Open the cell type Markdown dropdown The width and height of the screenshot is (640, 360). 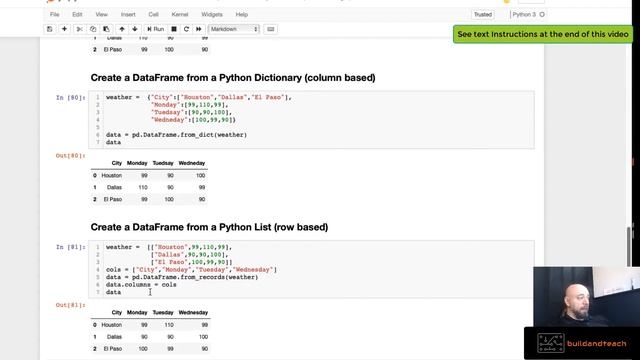pyautogui.click(x=234, y=29)
